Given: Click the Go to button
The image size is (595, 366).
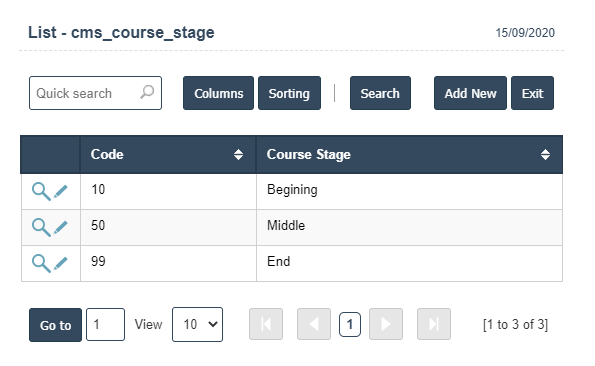Looking at the screenshot, I should click(x=55, y=325).
